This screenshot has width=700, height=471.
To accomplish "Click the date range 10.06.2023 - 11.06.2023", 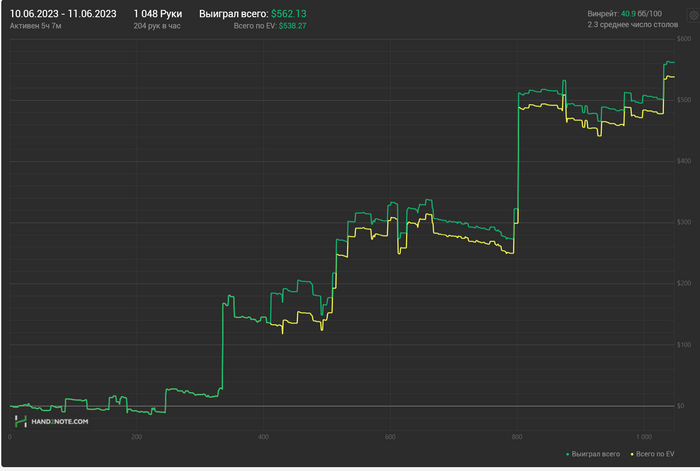I will [63, 14].
